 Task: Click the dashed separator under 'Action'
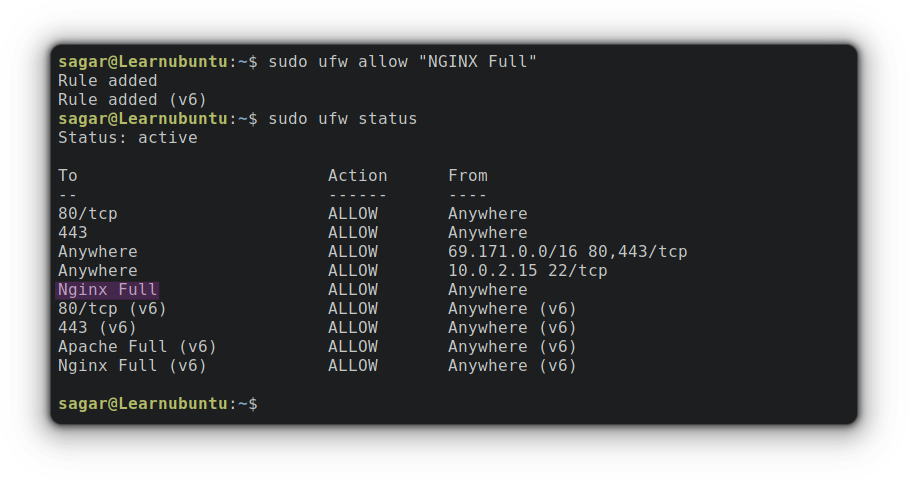357,195
